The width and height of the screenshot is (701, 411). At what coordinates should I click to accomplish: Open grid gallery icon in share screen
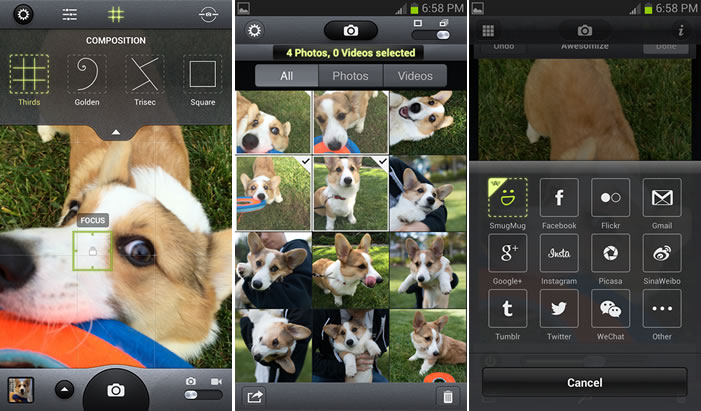coord(488,30)
